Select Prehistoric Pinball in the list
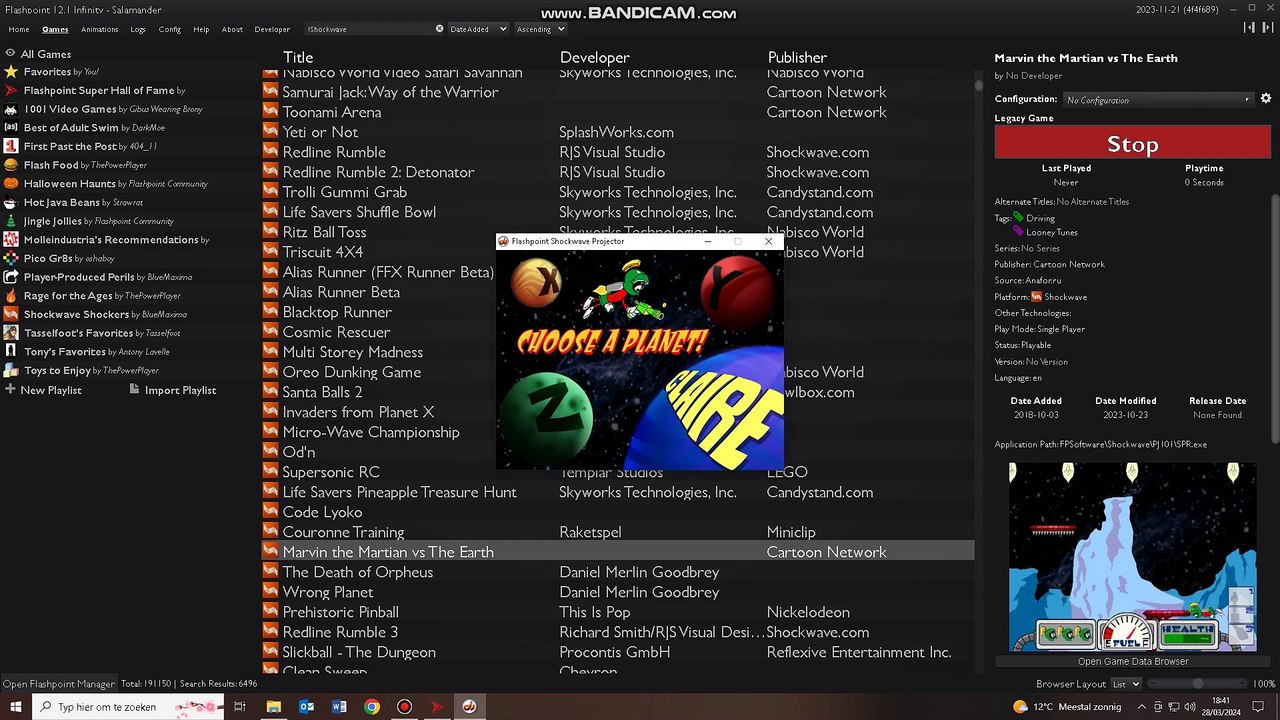 click(618, 612)
